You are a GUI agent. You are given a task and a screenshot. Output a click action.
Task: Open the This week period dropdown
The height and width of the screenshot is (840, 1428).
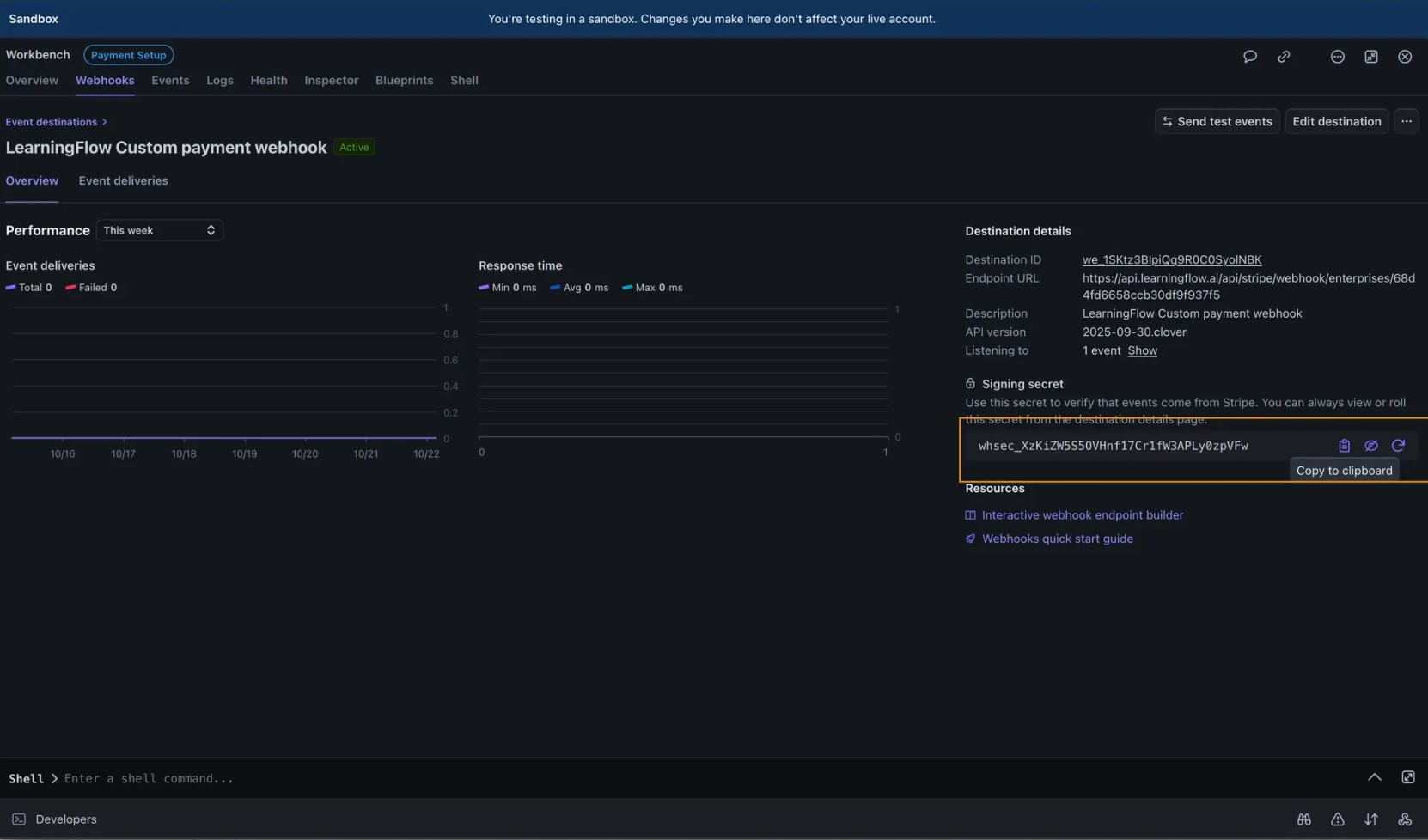[x=160, y=229]
